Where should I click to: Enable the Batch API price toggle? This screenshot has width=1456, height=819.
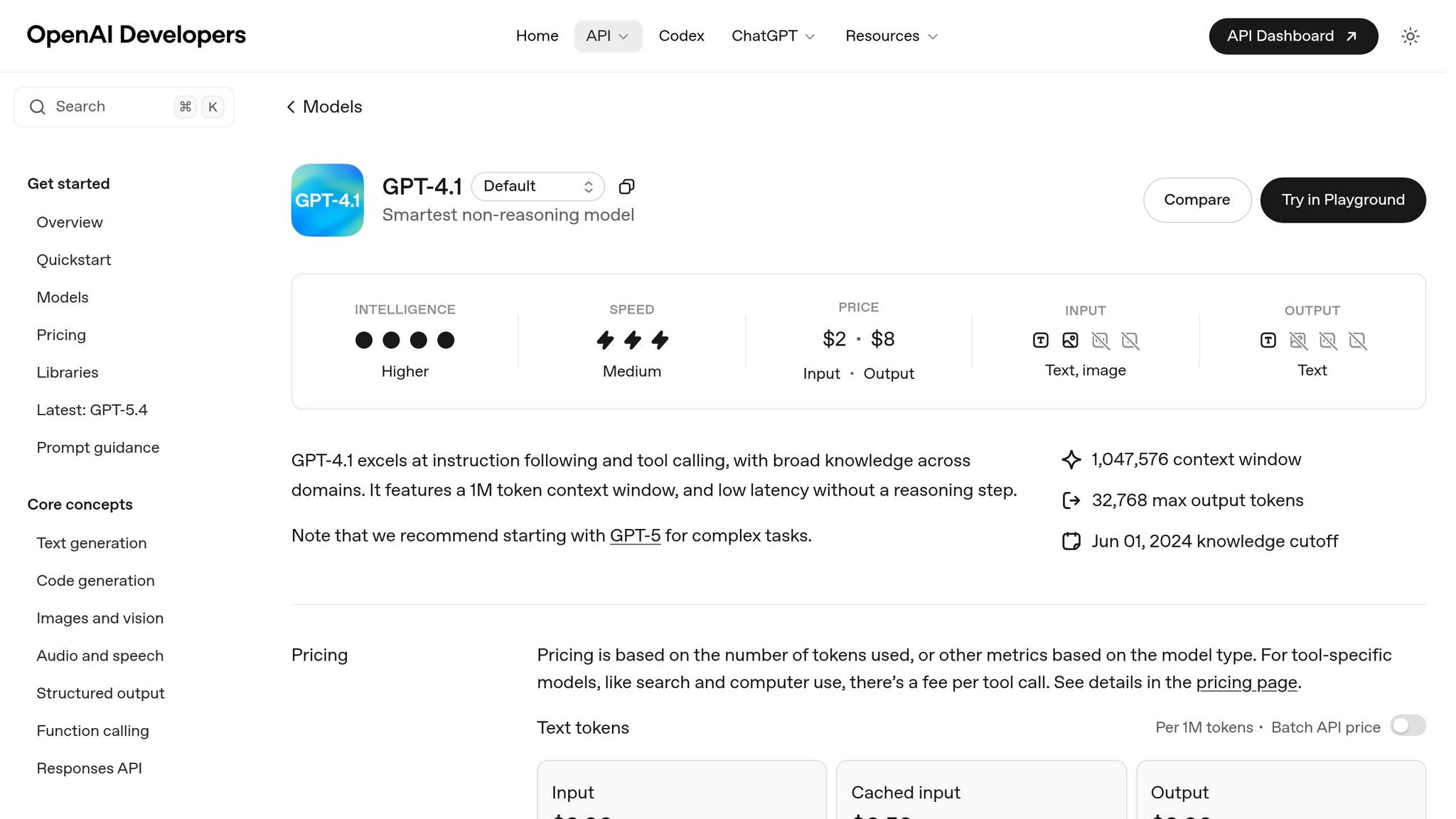click(x=1407, y=726)
